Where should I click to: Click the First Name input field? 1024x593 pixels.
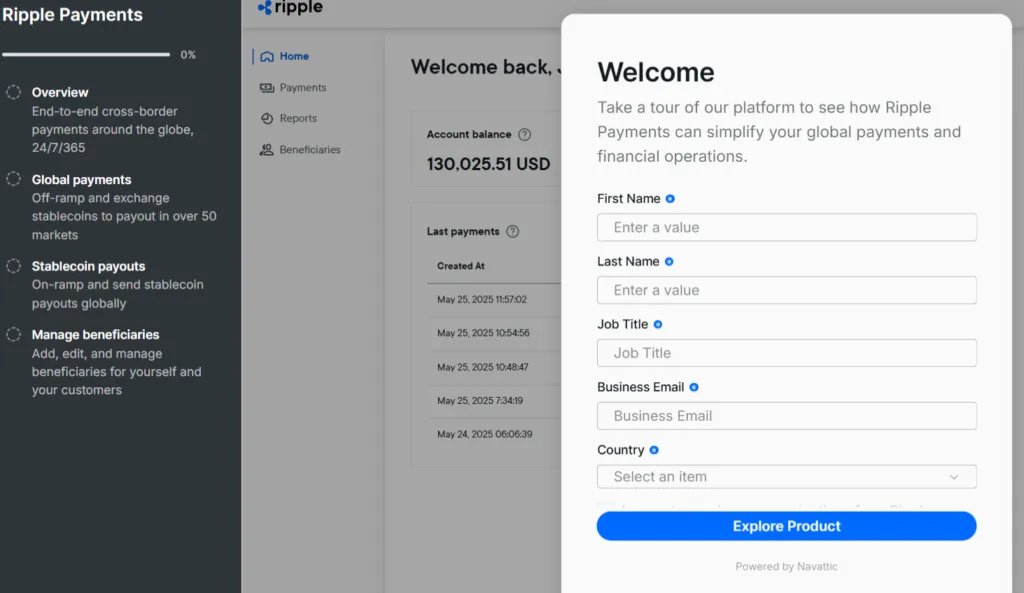786,228
